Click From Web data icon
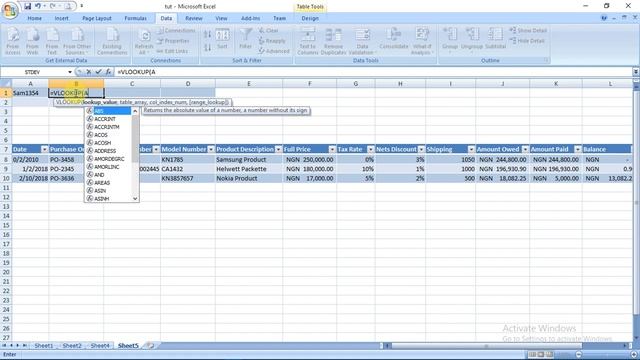Viewport: 640px width, 360px height. (x=32, y=41)
